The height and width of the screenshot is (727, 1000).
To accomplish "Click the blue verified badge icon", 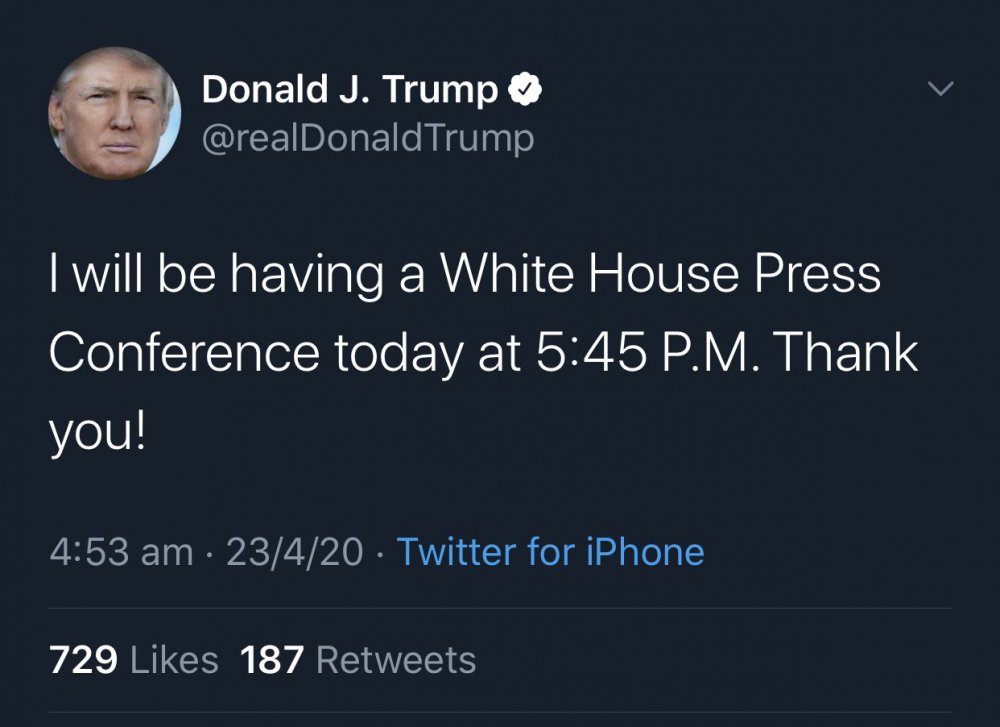I will point(525,91).
